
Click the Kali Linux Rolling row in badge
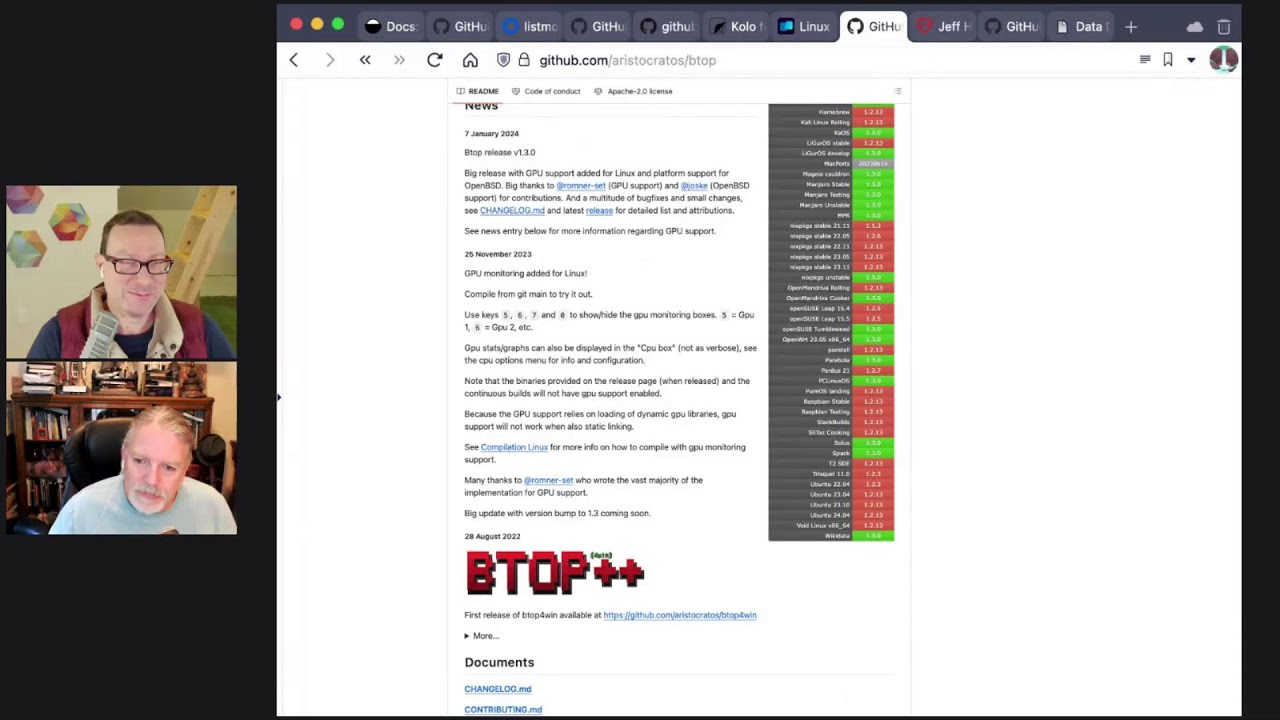click(x=831, y=122)
